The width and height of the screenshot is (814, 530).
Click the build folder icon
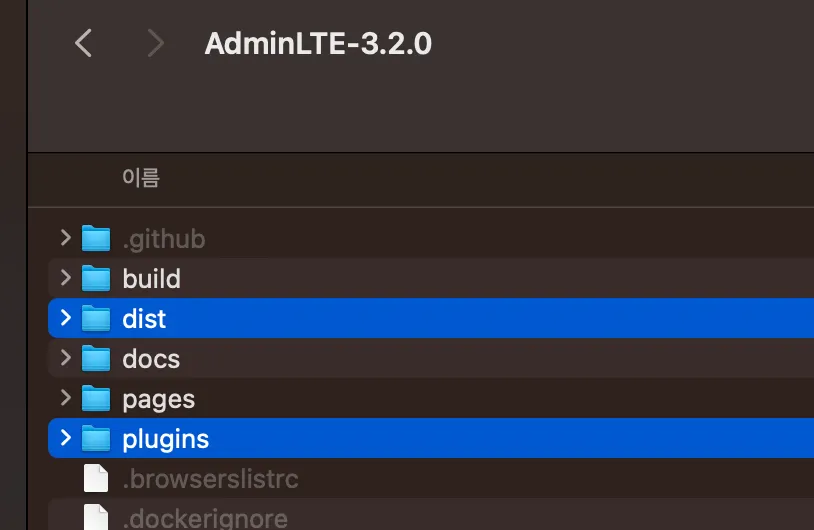[96, 278]
